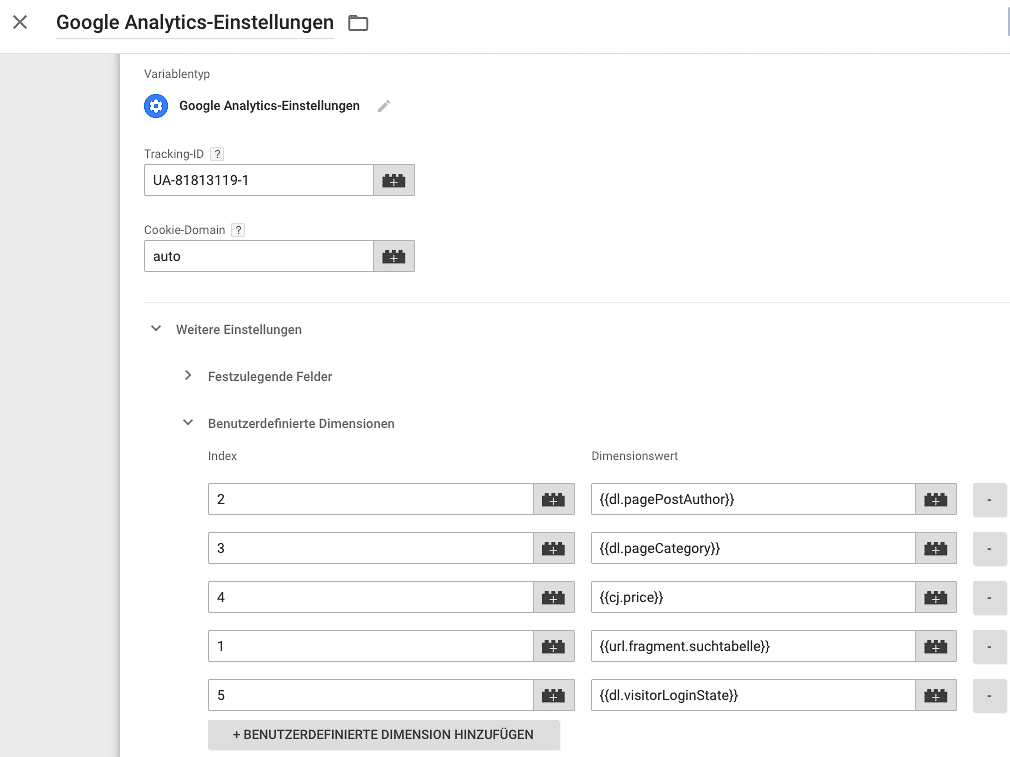Click the Tracking-ID input field
The image size is (1010, 757).
pyautogui.click(x=259, y=180)
